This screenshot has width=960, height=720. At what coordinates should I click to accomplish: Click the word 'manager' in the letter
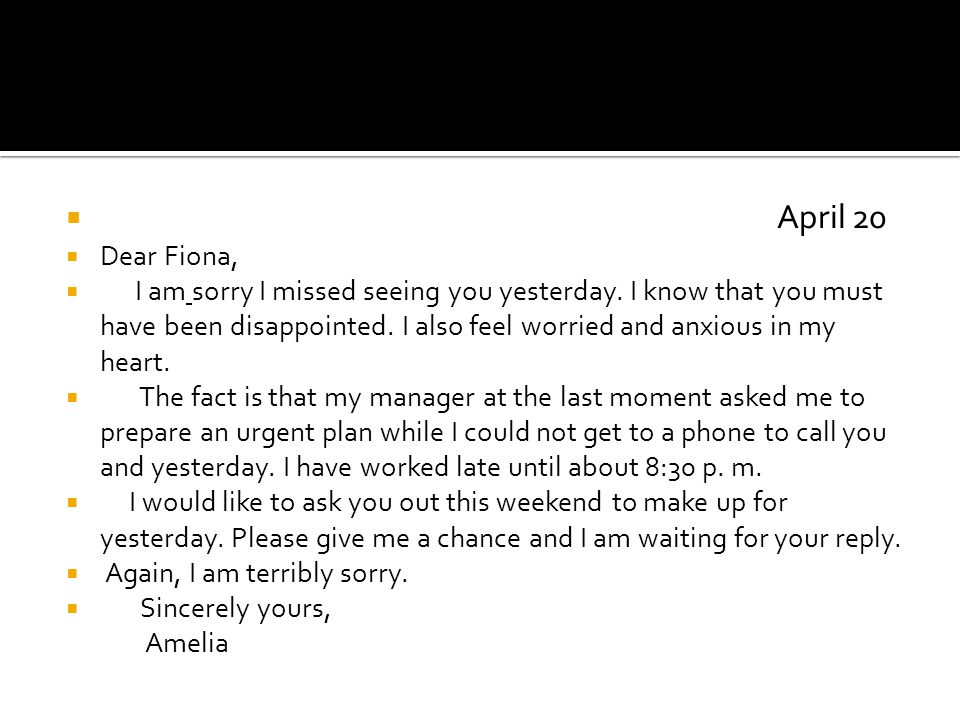(422, 399)
